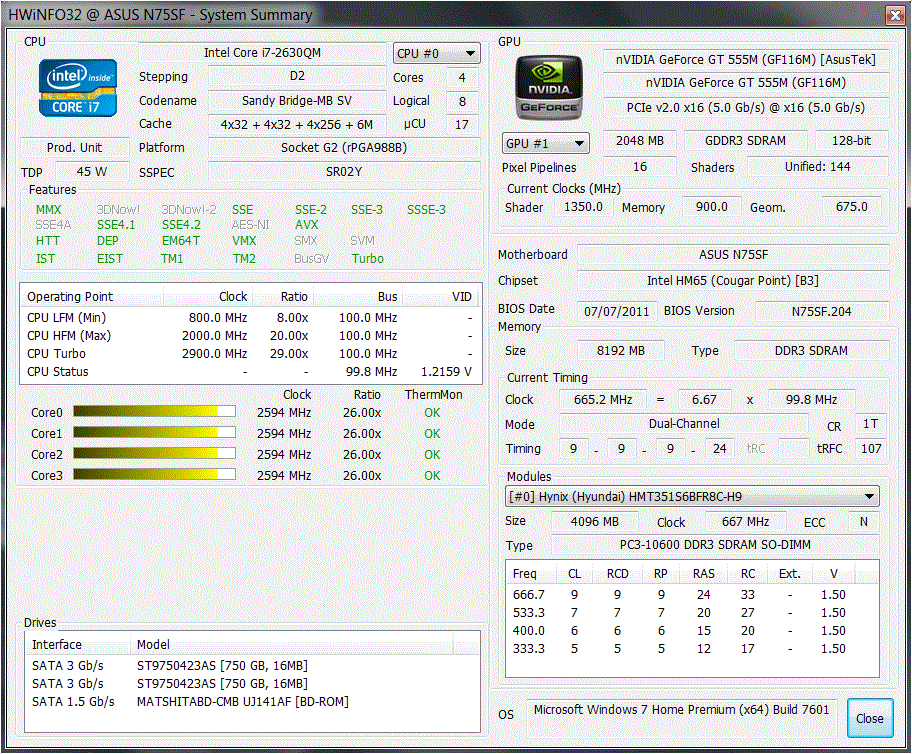This screenshot has height=754, width=912.
Task: Click the 07/07/2011 BIOS date field
Action: coord(617,311)
